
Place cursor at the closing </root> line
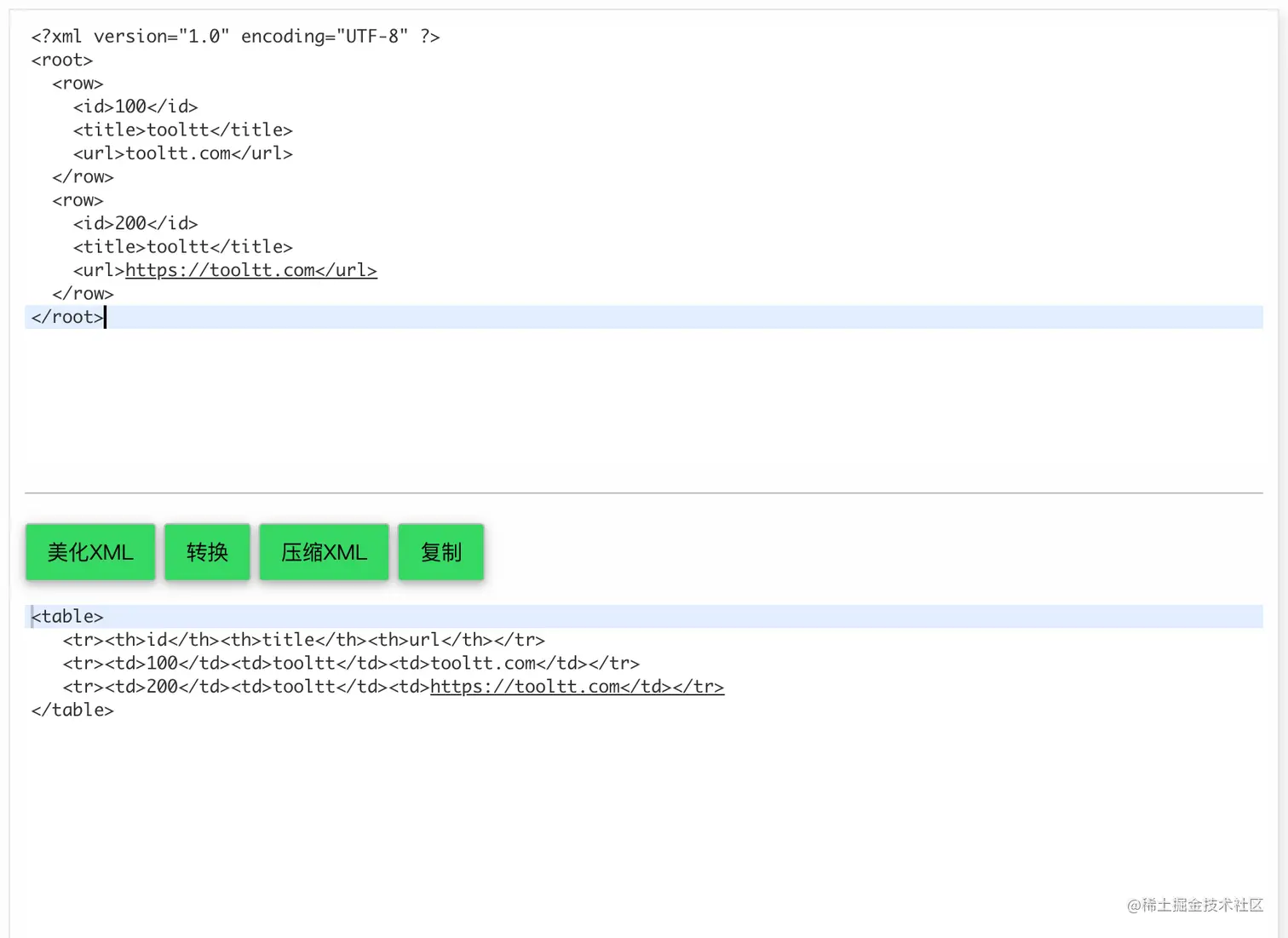click(644, 317)
